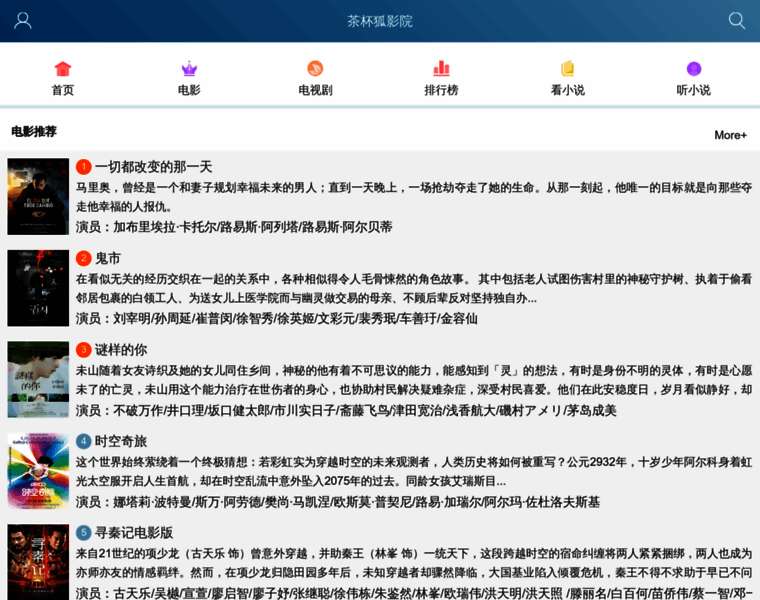The height and width of the screenshot is (600, 760).
Task: Click the purple listen-novel icon
Action: [x=694, y=69]
